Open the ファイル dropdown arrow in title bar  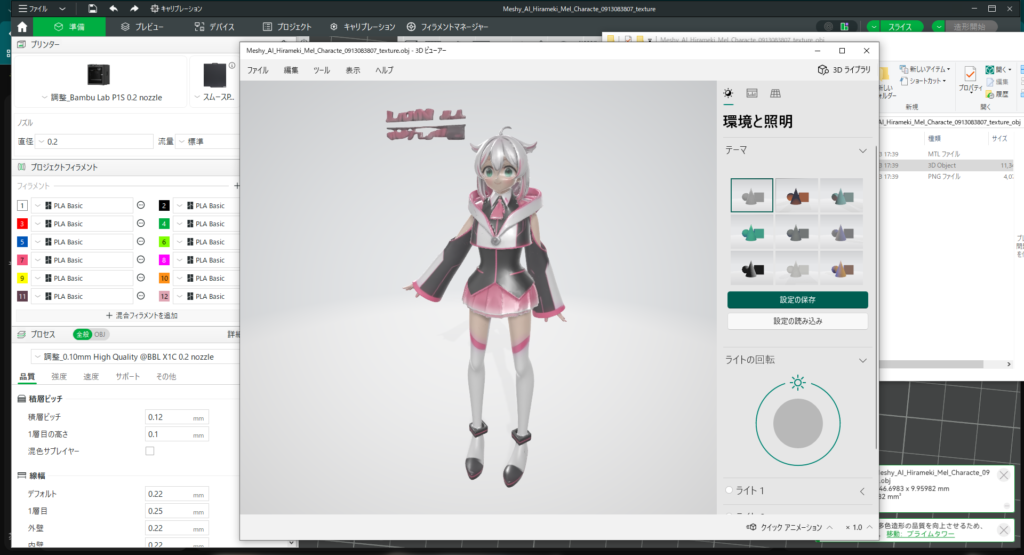point(62,9)
